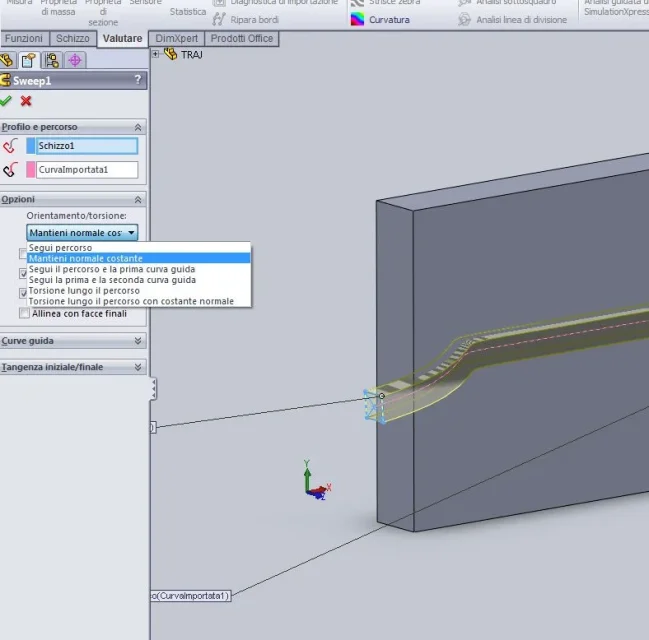
Task: Choose Segui percorso from the list
Action: tap(139, 248)
